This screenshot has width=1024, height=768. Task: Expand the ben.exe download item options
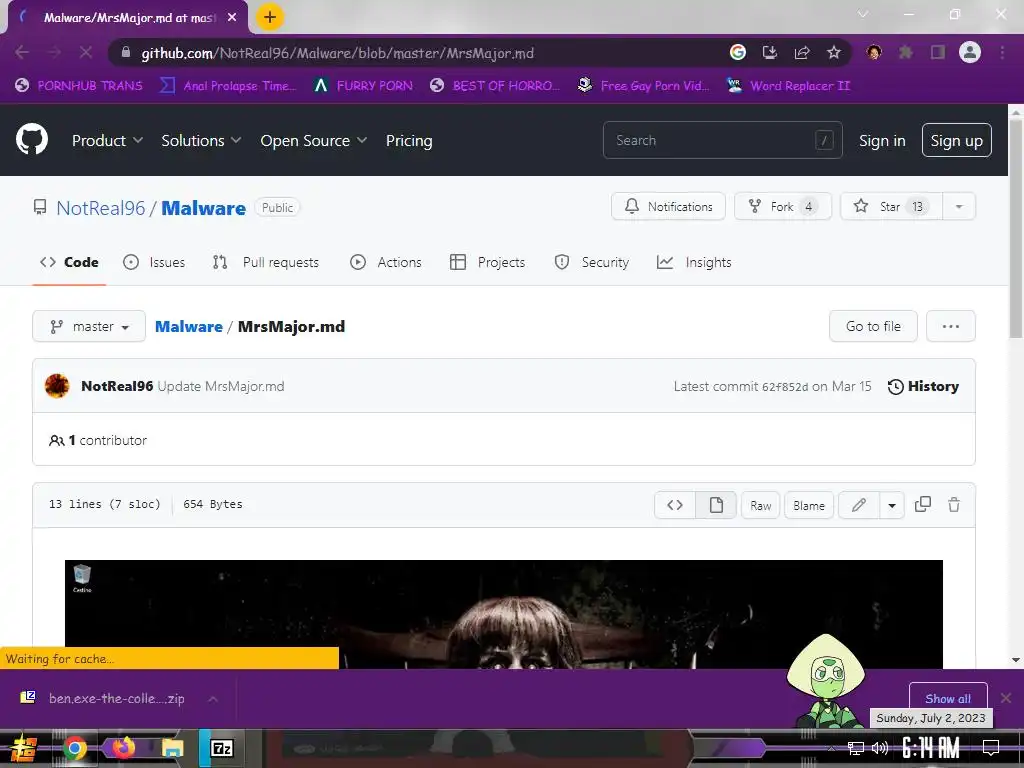(213, 699)
